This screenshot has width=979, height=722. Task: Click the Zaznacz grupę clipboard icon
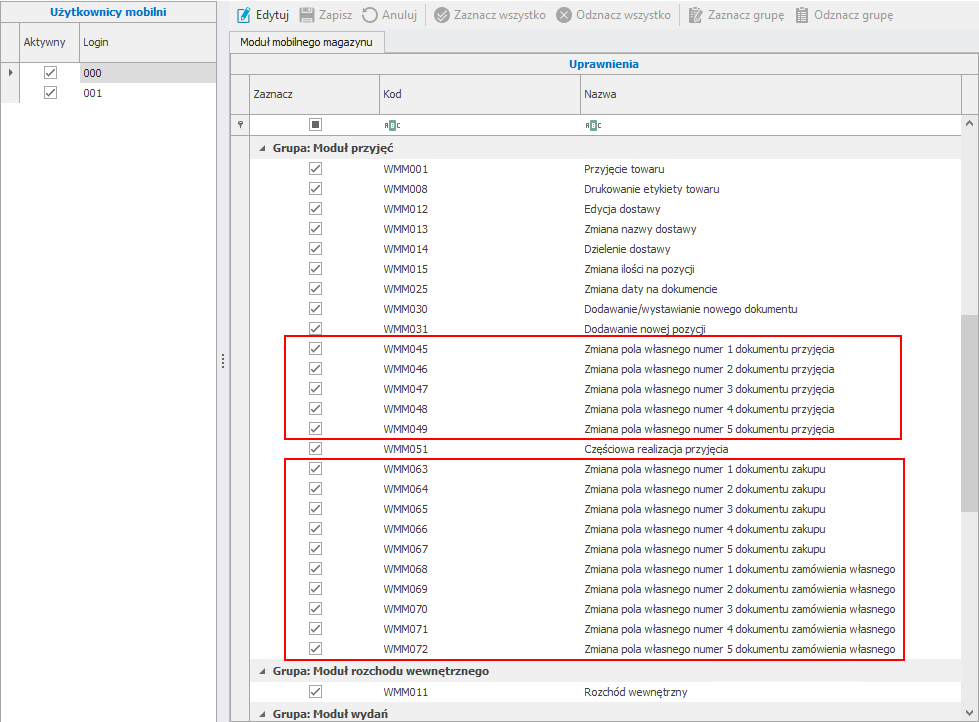[696, 15]
